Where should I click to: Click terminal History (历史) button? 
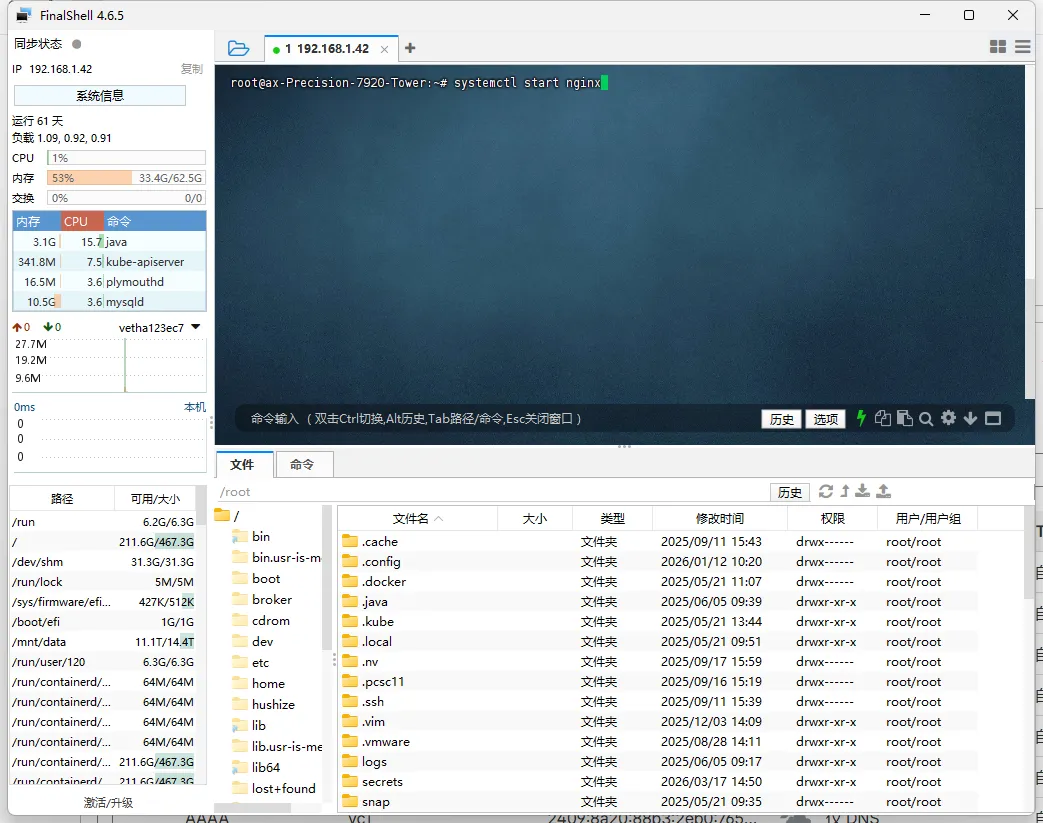781,418
